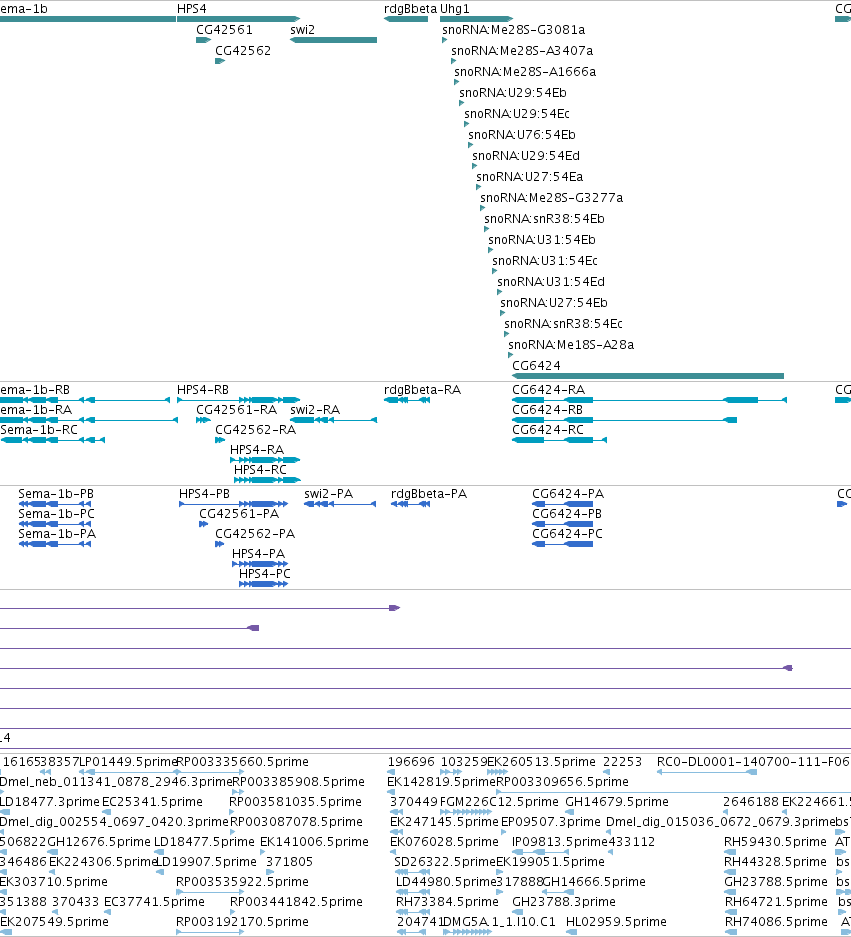Click the snoRNA:Me28S-A1666a label
851x937 pixels.
(525, 72)
